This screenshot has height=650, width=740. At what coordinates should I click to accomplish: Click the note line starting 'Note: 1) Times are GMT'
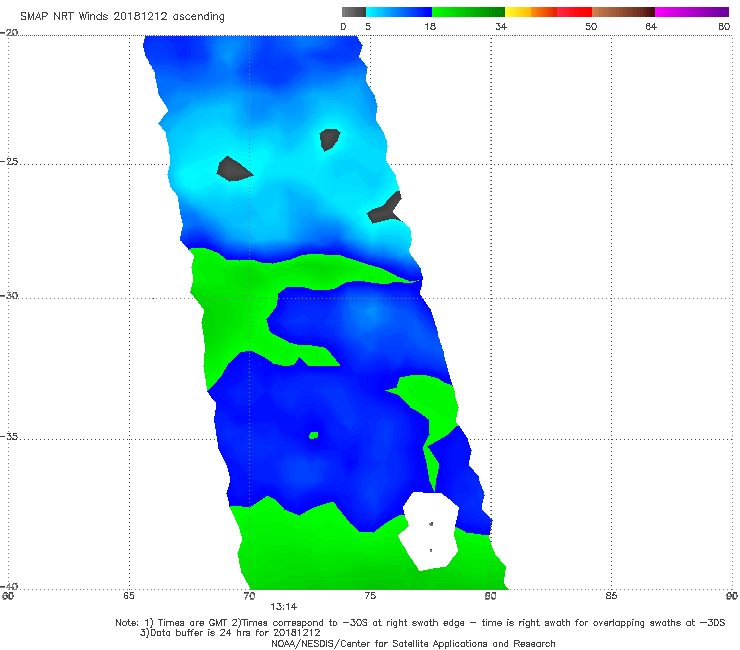420,623
